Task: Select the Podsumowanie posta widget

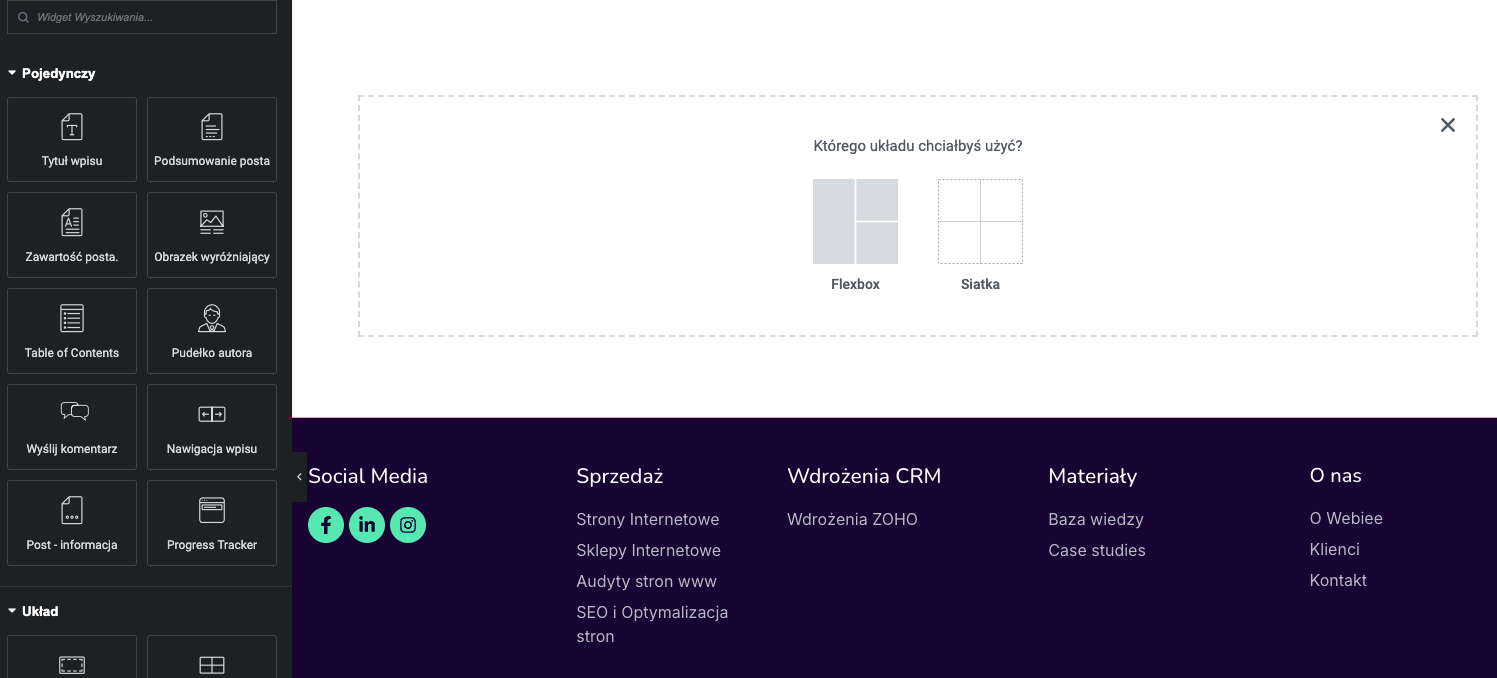Action: pyautogui.click(x=212, y=139)
